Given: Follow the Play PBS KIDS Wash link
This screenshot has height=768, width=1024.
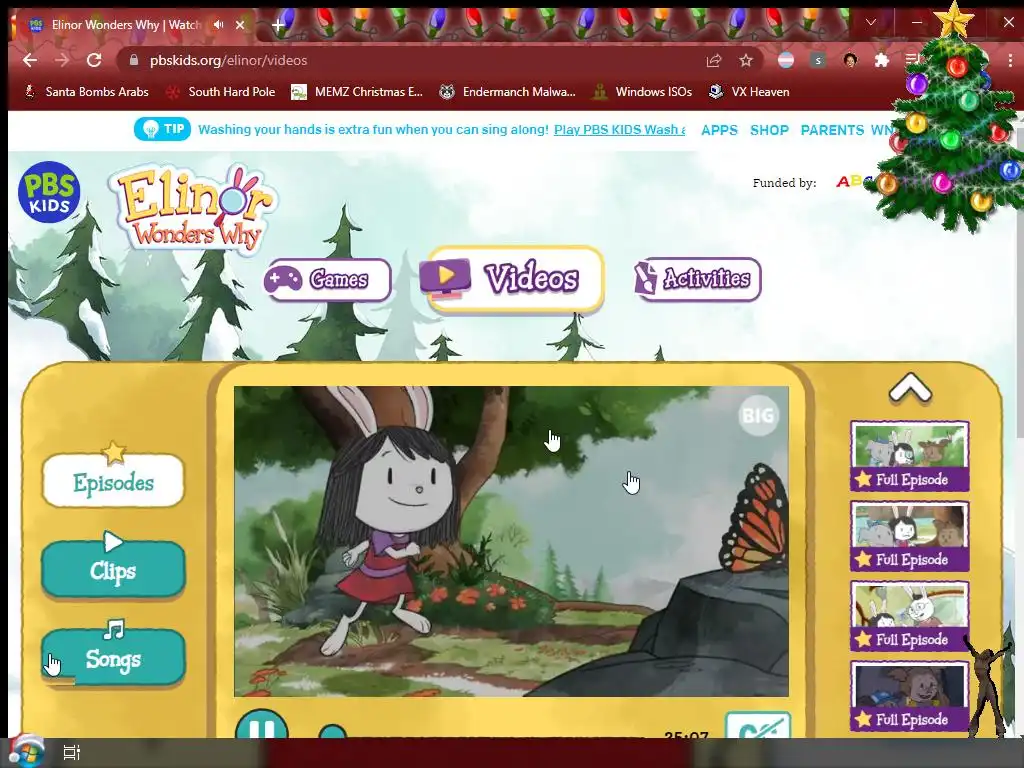Looking at the screenshot, I should pos(620,129).
